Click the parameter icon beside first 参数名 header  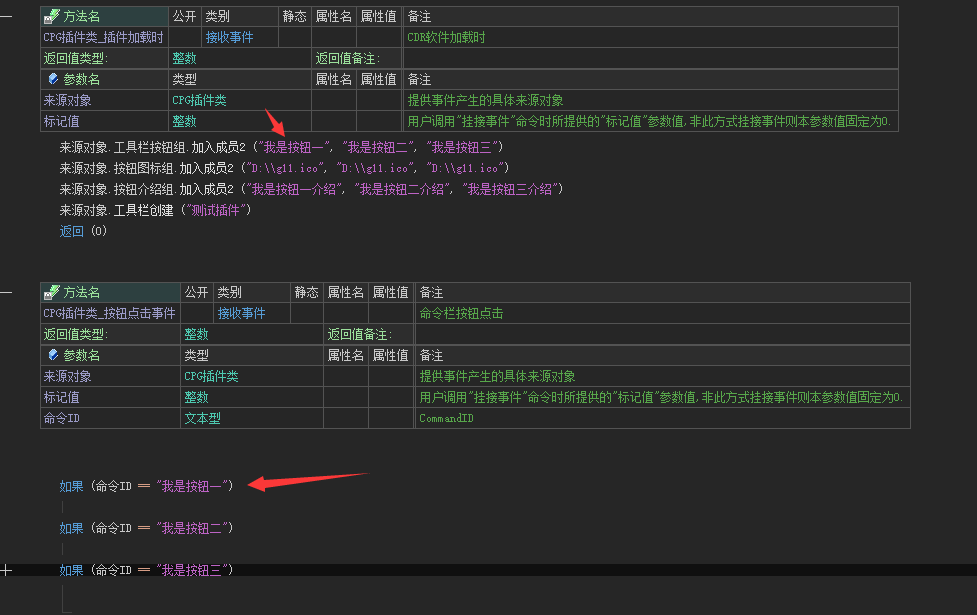coord(53,79)
